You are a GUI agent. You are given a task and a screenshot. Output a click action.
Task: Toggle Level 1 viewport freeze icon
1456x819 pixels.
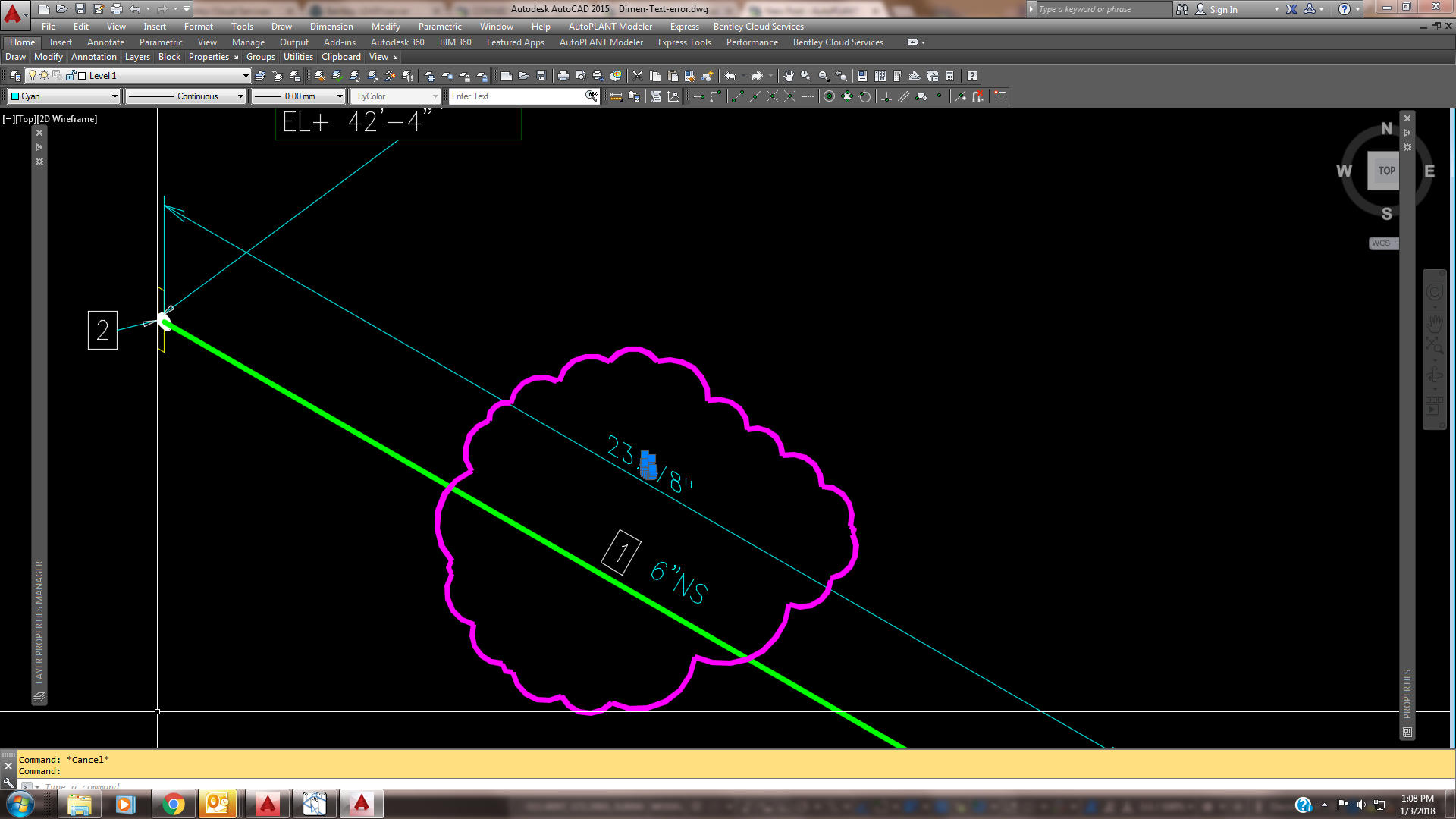tap(57, 76)
